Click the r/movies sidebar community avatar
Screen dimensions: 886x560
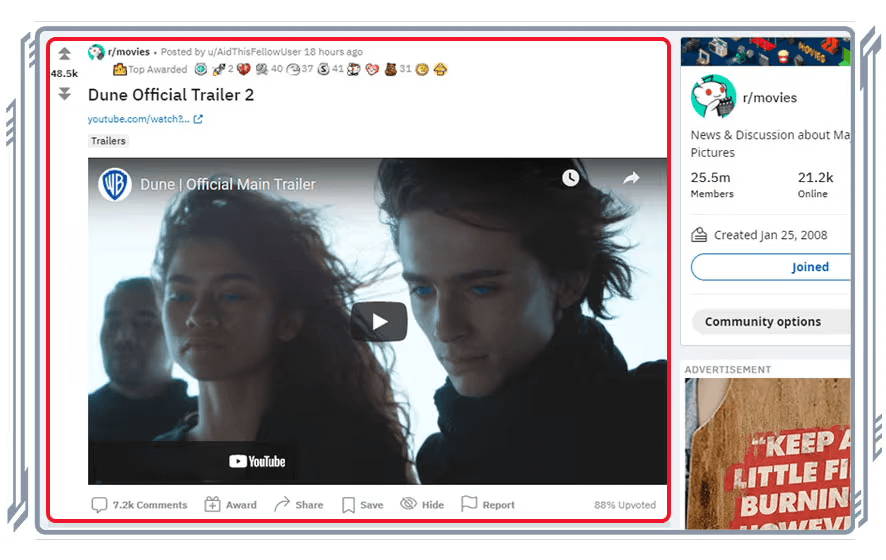click(x=713, y=97)
